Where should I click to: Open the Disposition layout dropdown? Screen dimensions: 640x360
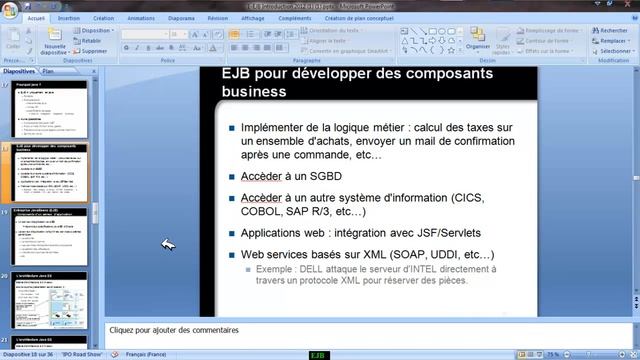tap(94, 31)
